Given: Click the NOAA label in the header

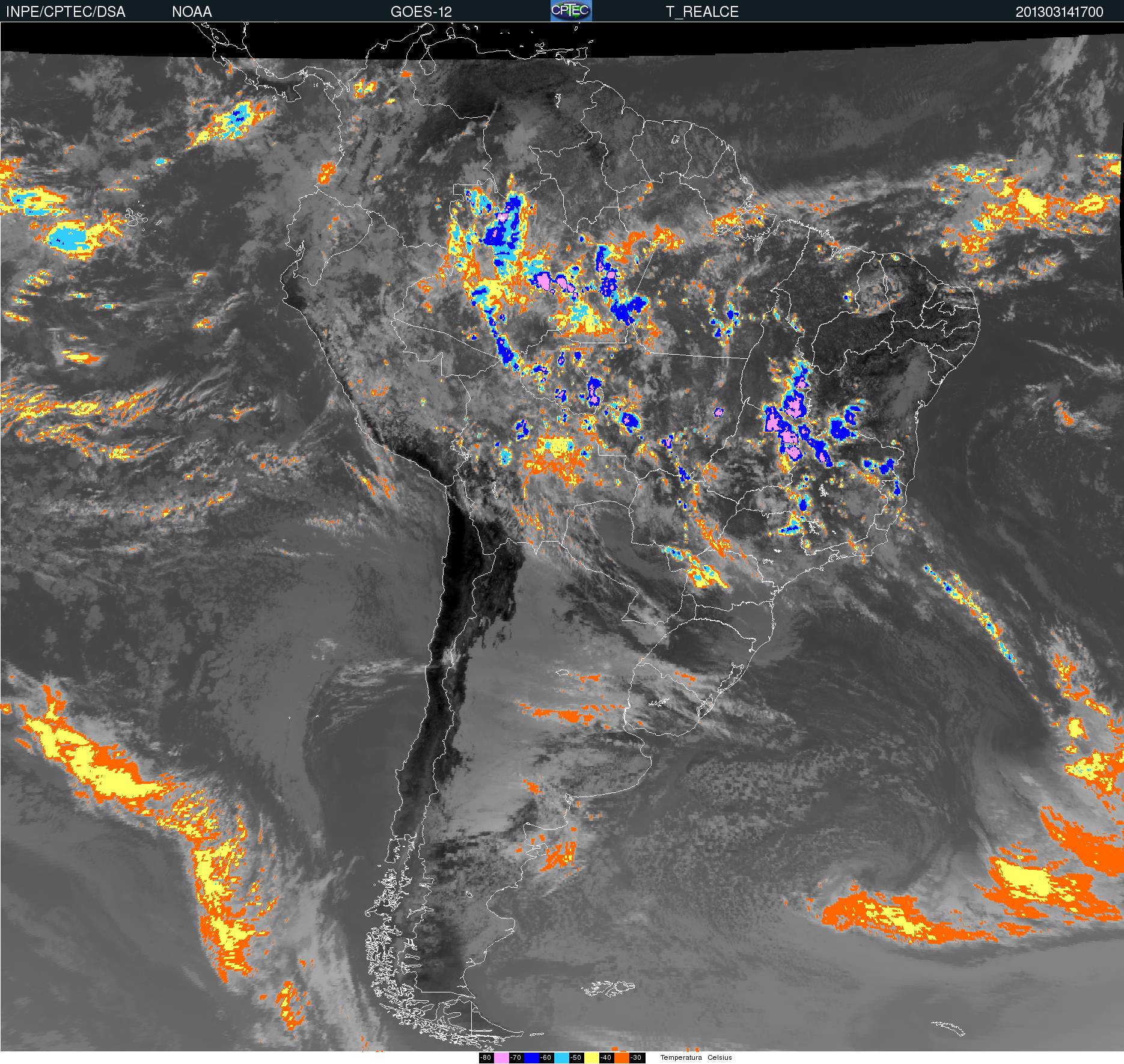Looking at the screenshot, I should coord(192,12).
